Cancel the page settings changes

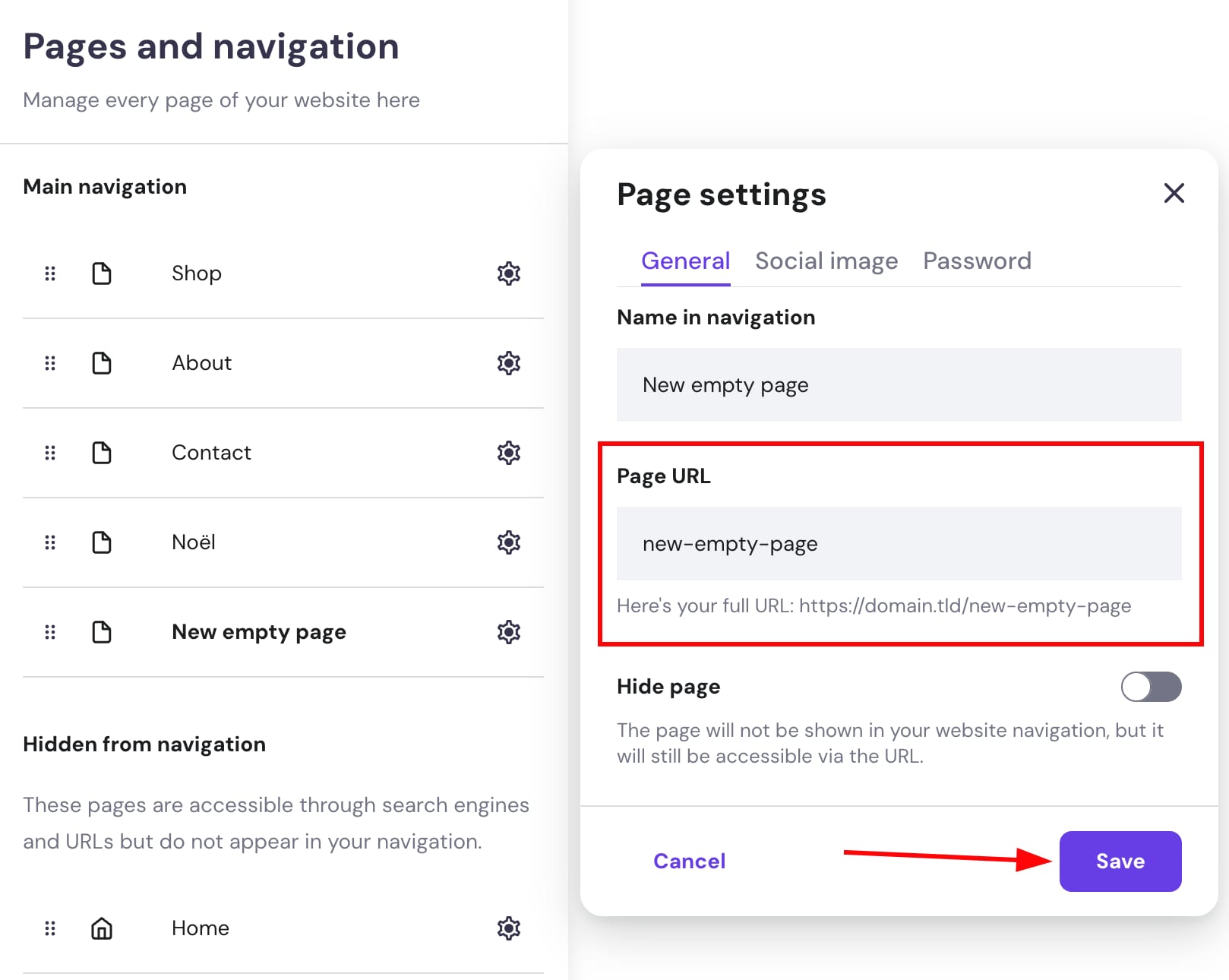coord(689,861)
